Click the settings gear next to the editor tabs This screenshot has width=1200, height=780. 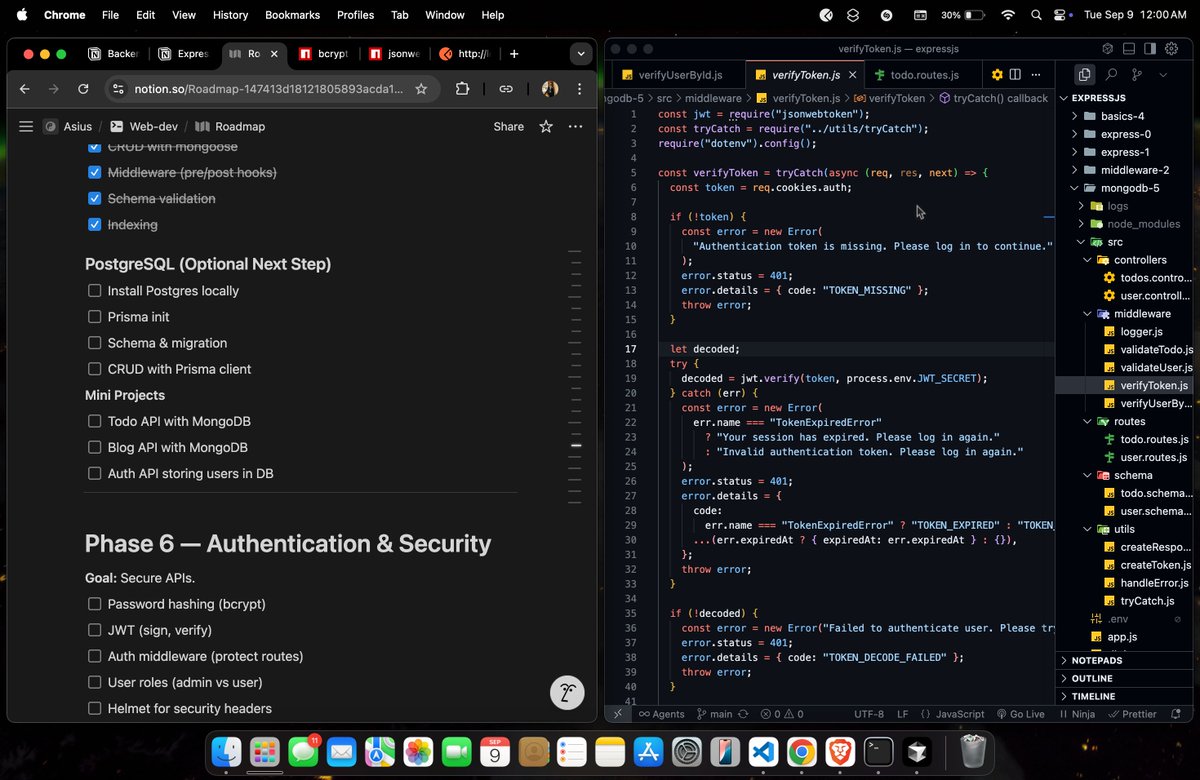(x=997, y=74)
